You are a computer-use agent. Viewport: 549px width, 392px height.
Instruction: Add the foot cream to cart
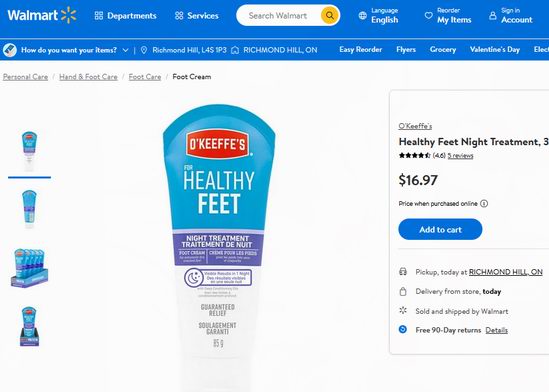[x=440, y=229]
